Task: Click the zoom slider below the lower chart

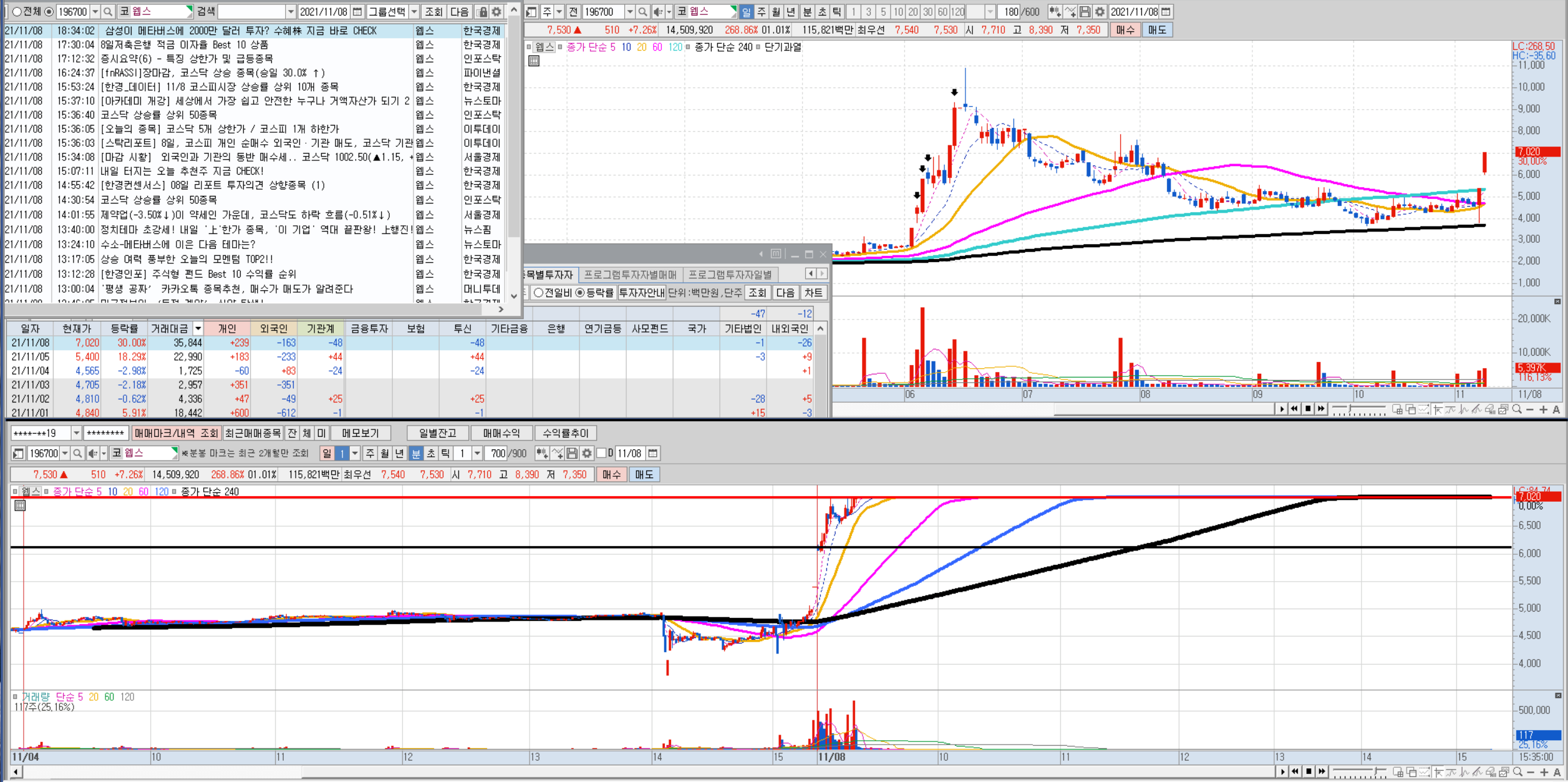Action: [x=1358, y=773]
